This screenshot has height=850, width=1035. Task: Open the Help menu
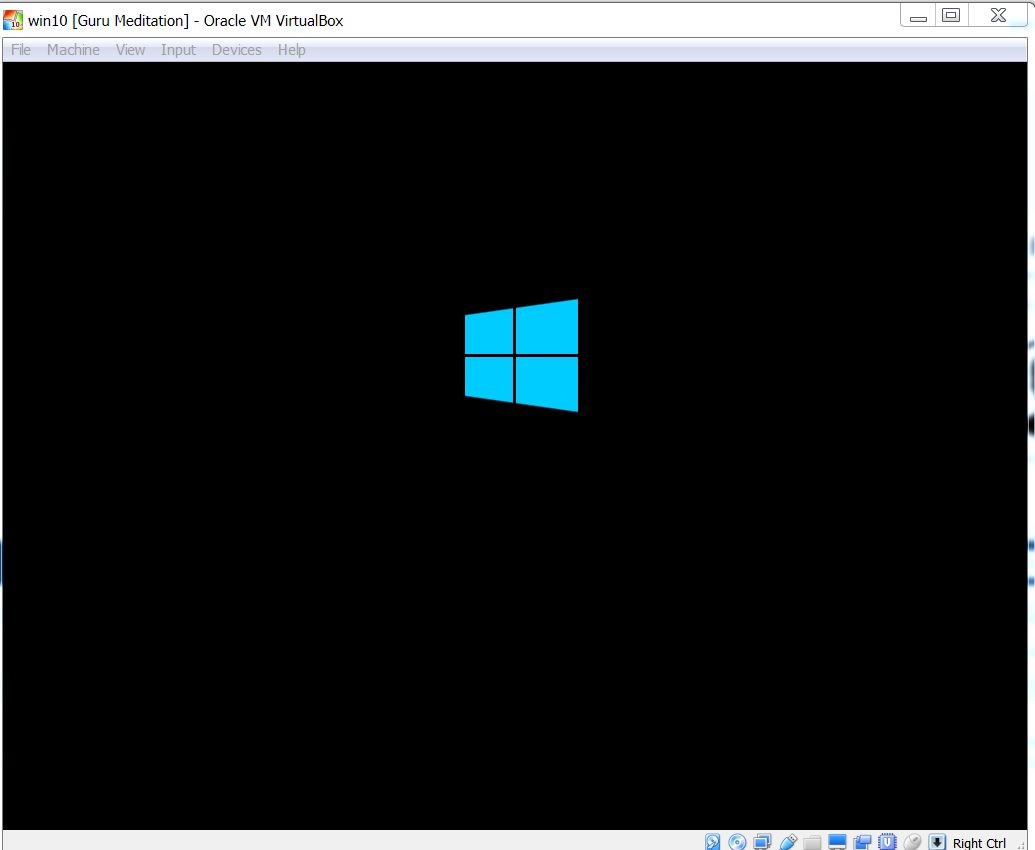pyautogui.click(x=291, y=50)
